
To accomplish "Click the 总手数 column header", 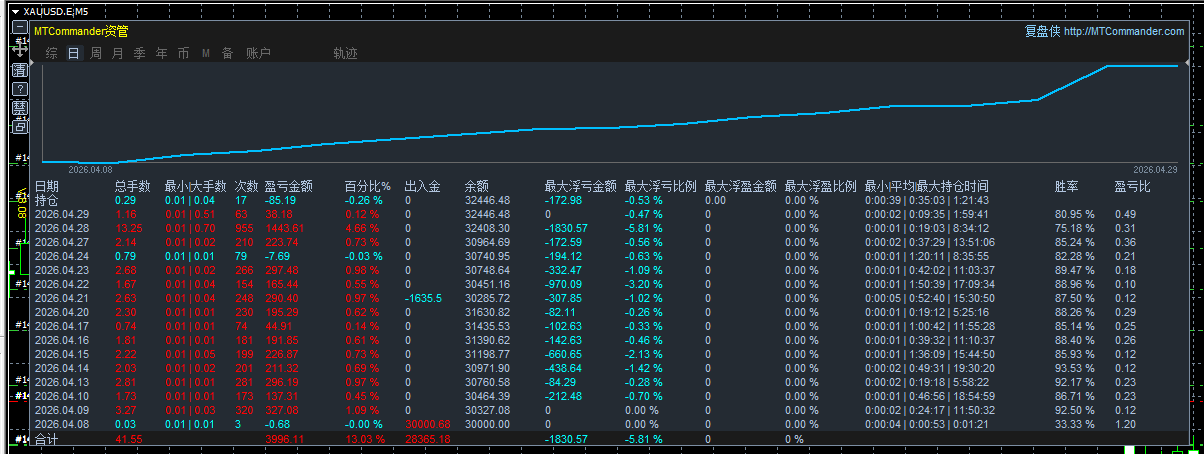I will (x=133, y=186).
